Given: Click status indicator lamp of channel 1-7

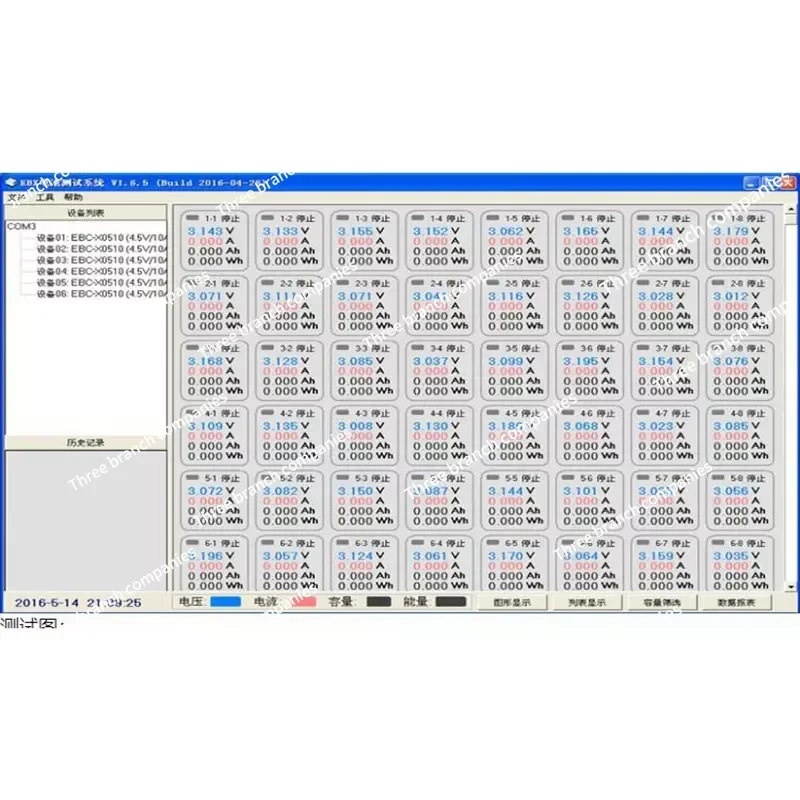Looking at the screenshot, I should pyautogui.click(x=643, y=218).
